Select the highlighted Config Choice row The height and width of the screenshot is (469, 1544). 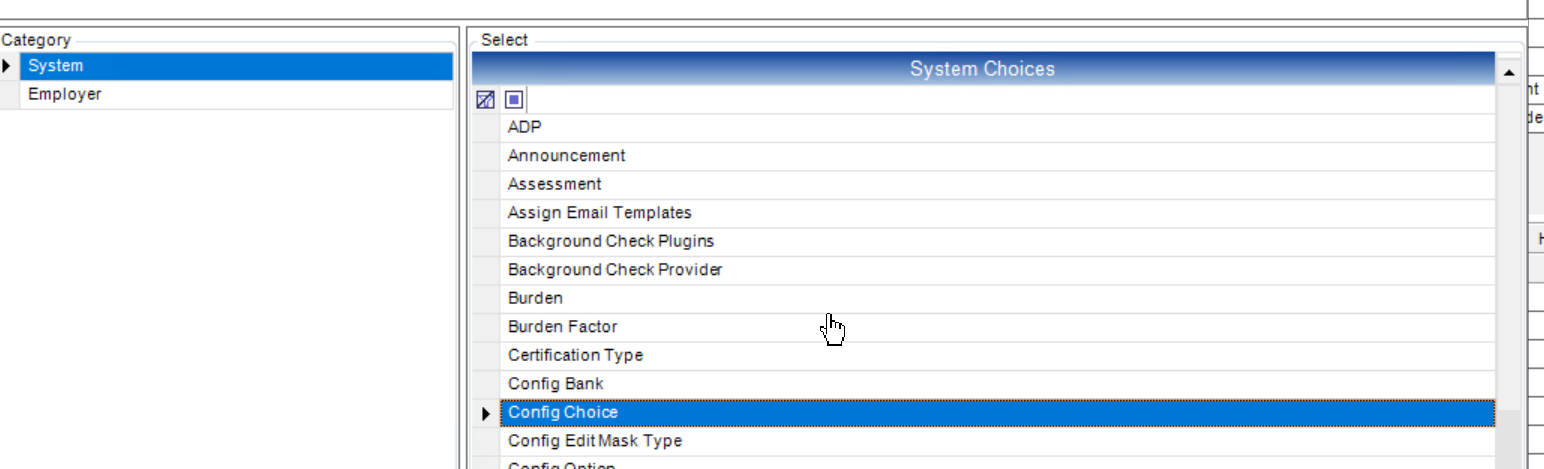coord(997,413)
